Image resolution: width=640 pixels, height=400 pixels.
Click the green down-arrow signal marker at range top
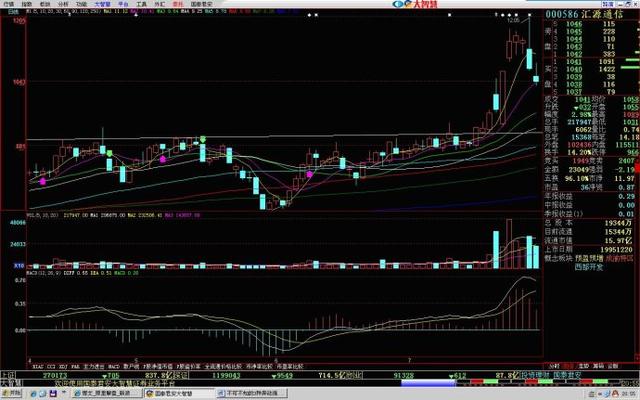tap(203, 140)
